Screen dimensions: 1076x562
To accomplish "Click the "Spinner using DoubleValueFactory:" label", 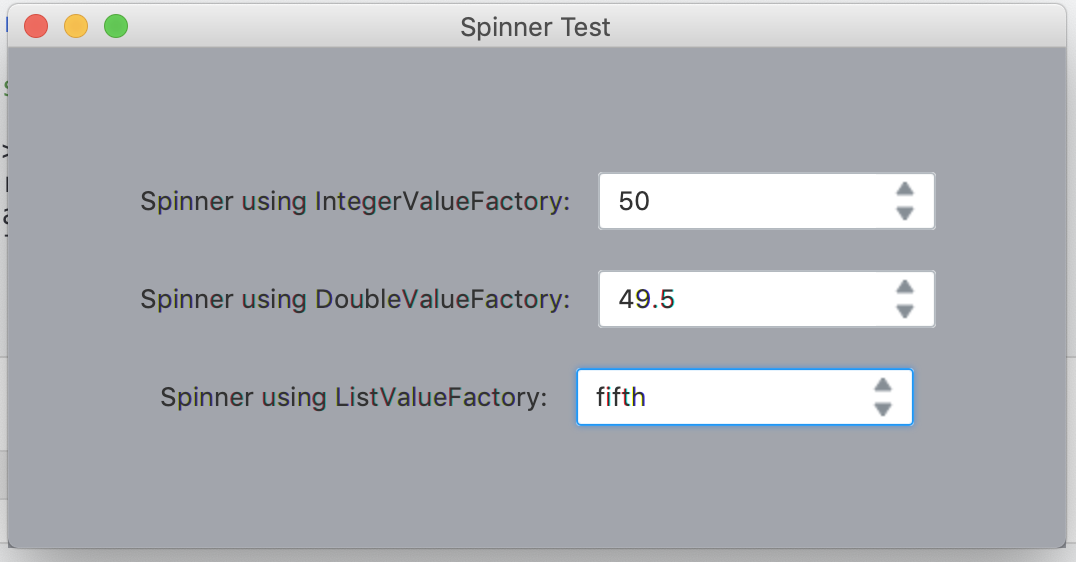I will (x=355, y=299).
